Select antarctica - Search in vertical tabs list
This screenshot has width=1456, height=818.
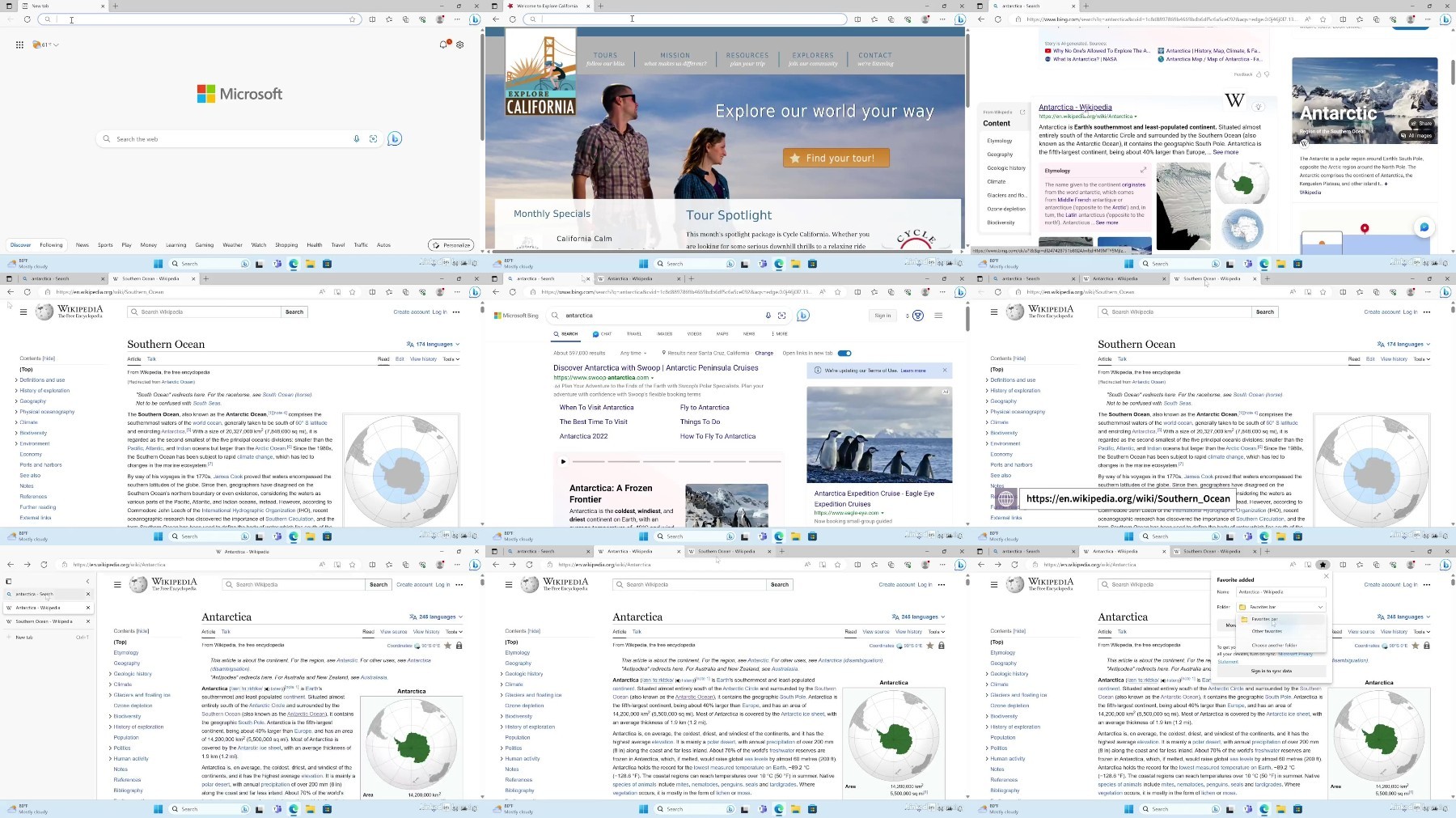pos(49,594)
